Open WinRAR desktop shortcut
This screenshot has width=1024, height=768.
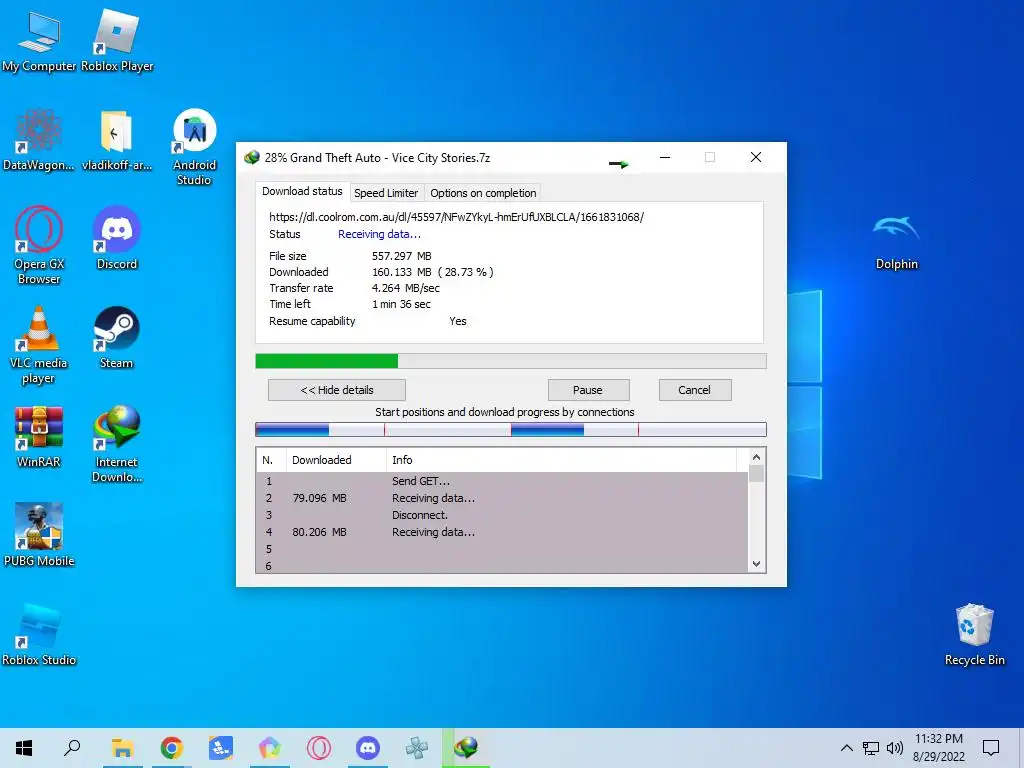point(39,436)
